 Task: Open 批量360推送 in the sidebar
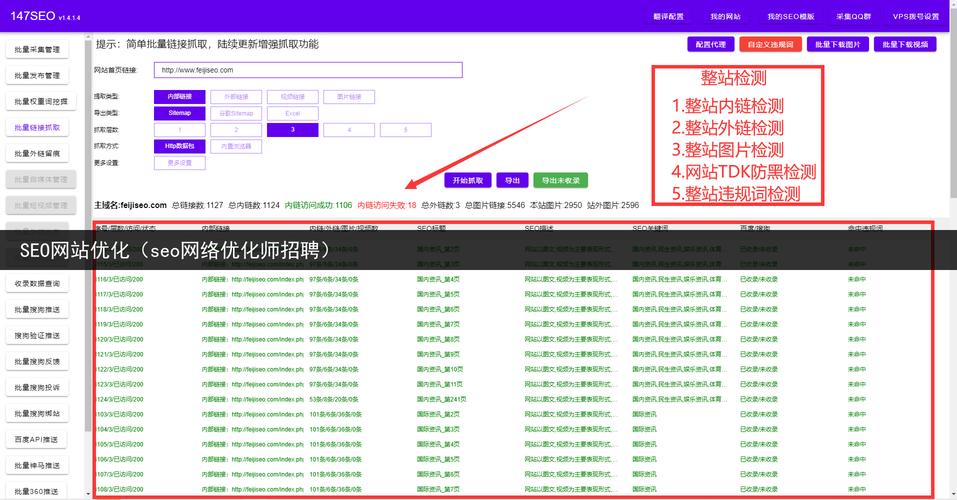(36, 491)
